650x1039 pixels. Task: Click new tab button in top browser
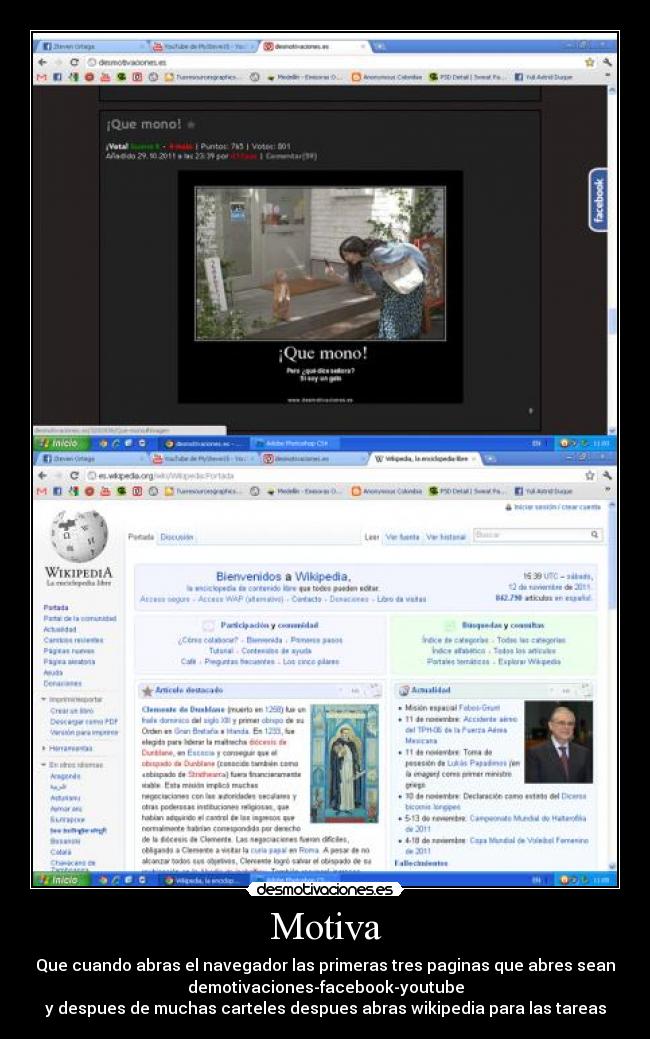click(380, 46)
